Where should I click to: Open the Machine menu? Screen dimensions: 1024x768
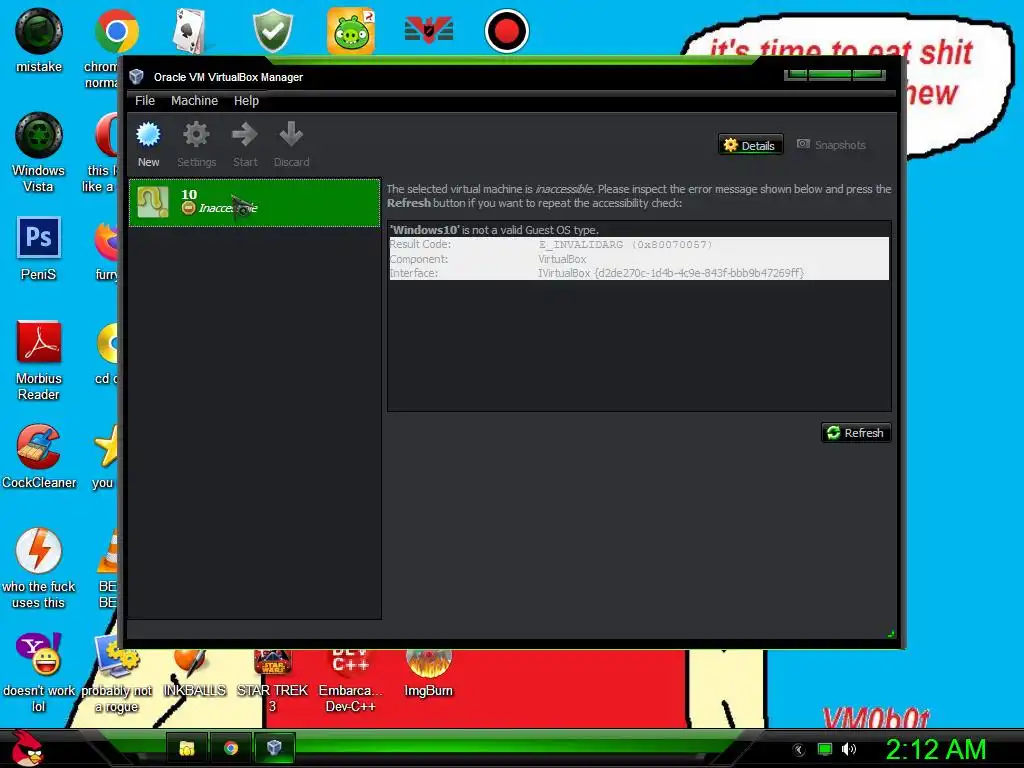pyautogui.click(x=194, y=101)
